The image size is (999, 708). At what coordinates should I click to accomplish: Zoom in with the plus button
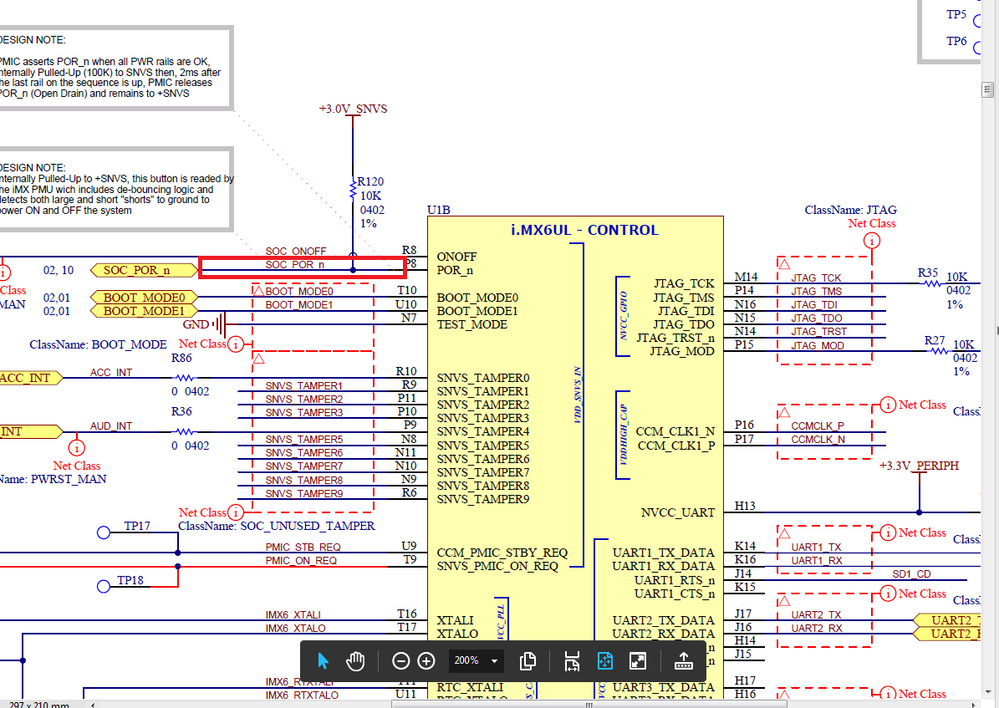426,661
